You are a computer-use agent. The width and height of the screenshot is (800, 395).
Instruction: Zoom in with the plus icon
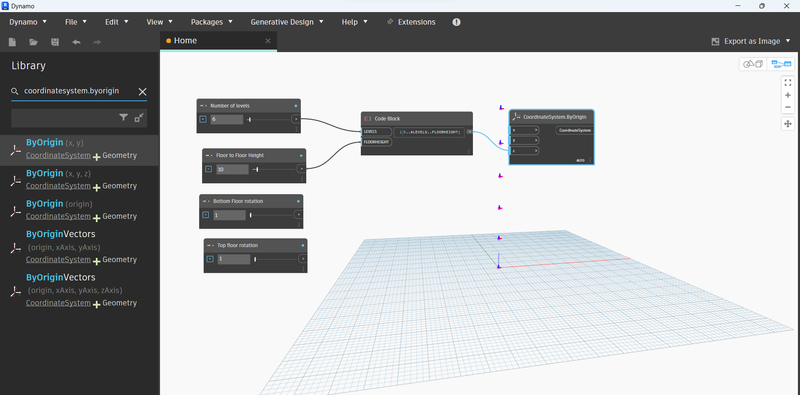(788, 95)
